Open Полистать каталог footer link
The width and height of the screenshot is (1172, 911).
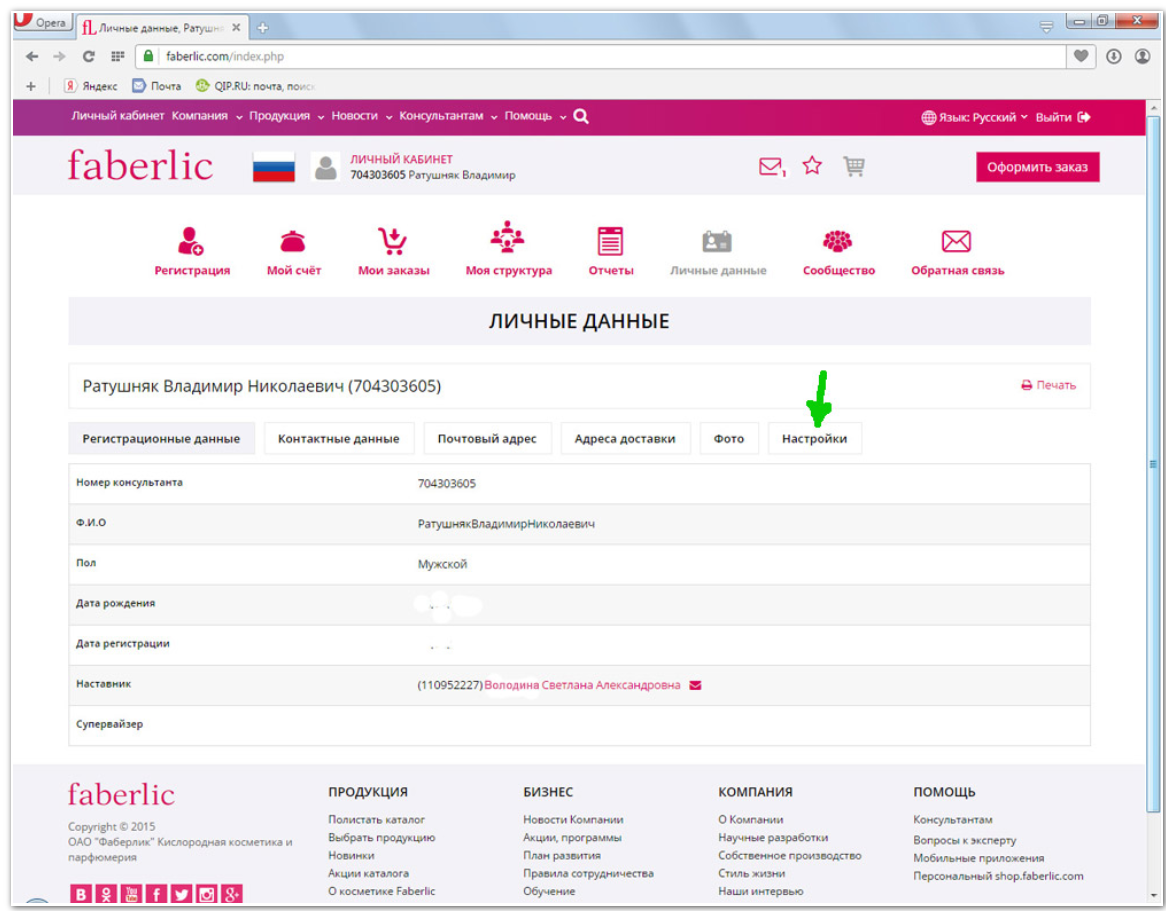[376, 820]
